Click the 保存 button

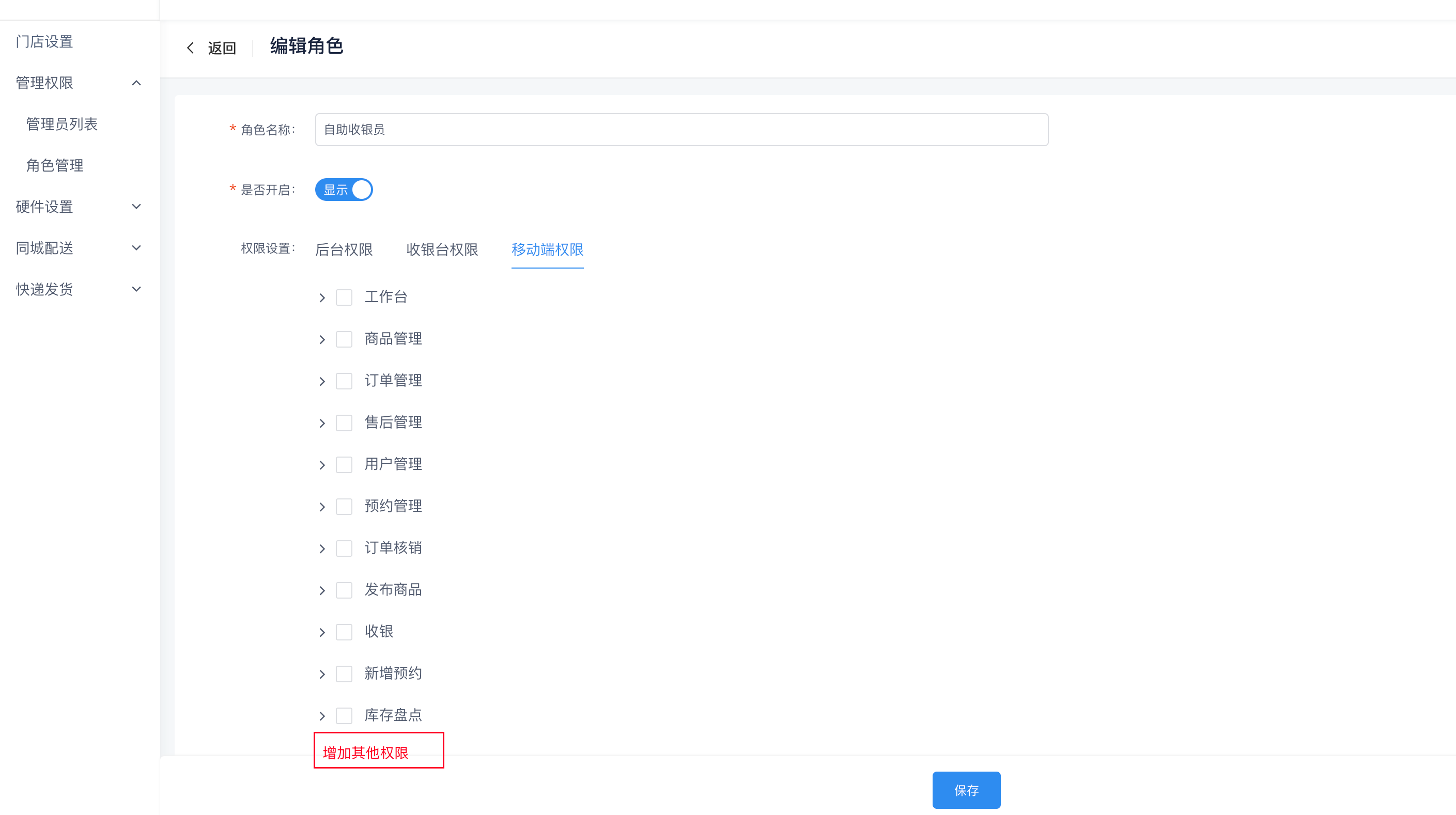coord(966,790)
